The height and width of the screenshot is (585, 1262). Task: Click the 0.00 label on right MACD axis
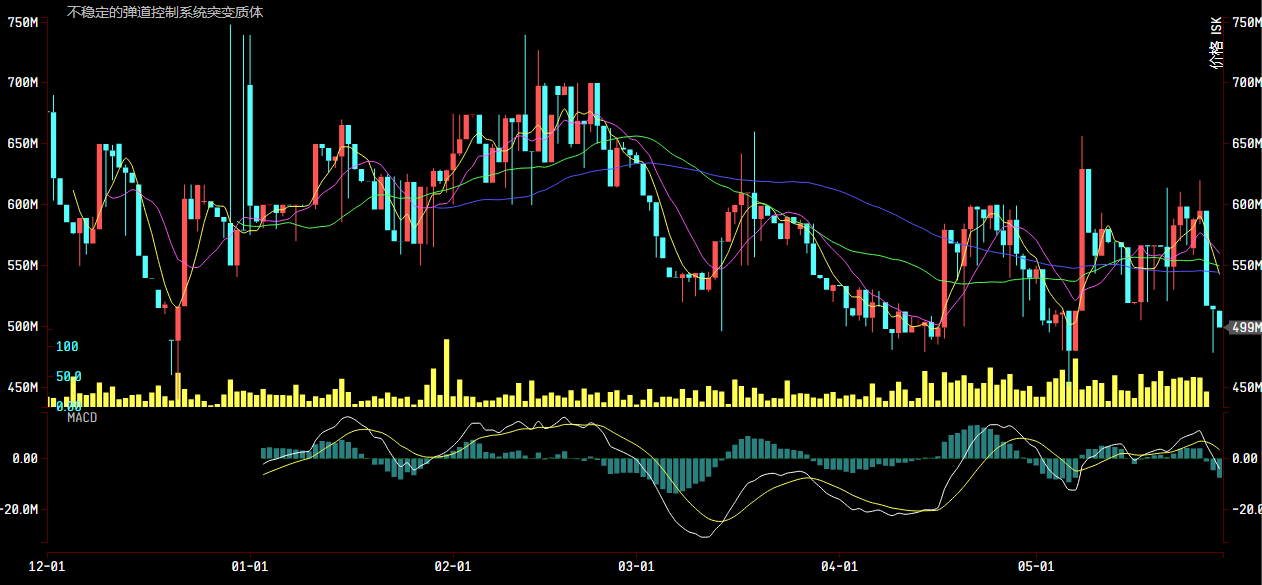point(1245,458)
